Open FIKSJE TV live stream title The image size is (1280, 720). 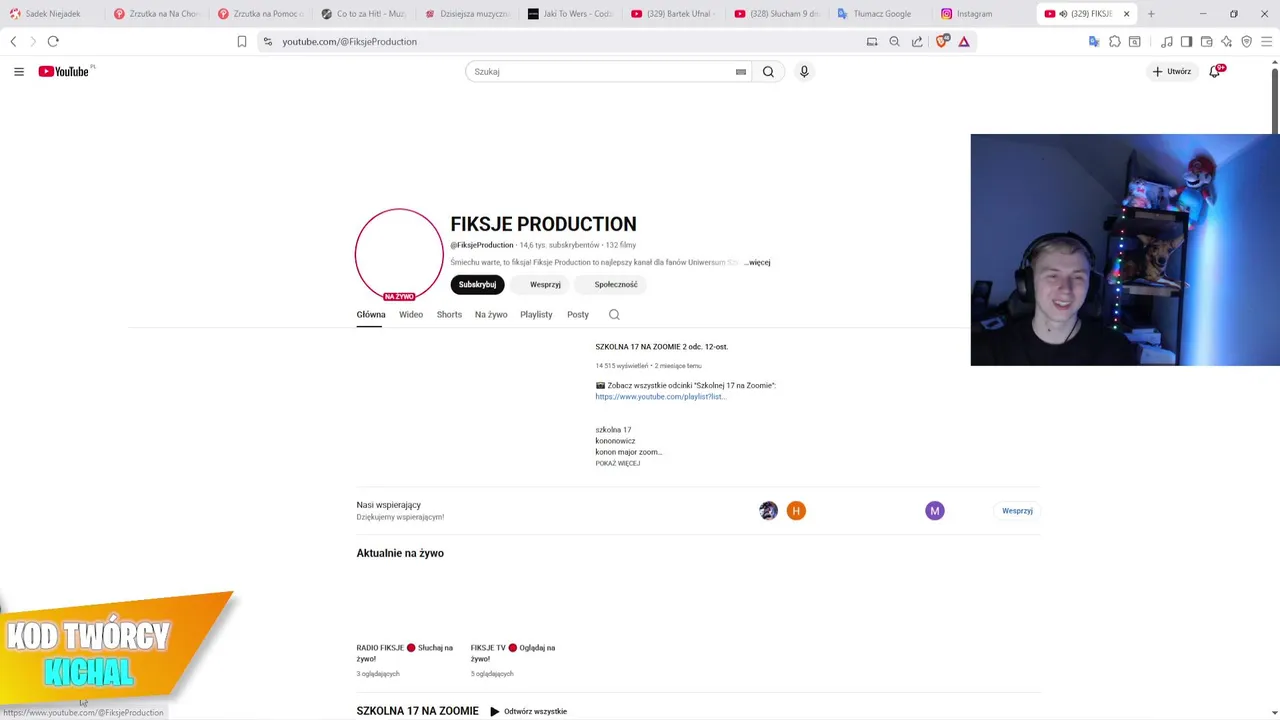click(513, 653)
